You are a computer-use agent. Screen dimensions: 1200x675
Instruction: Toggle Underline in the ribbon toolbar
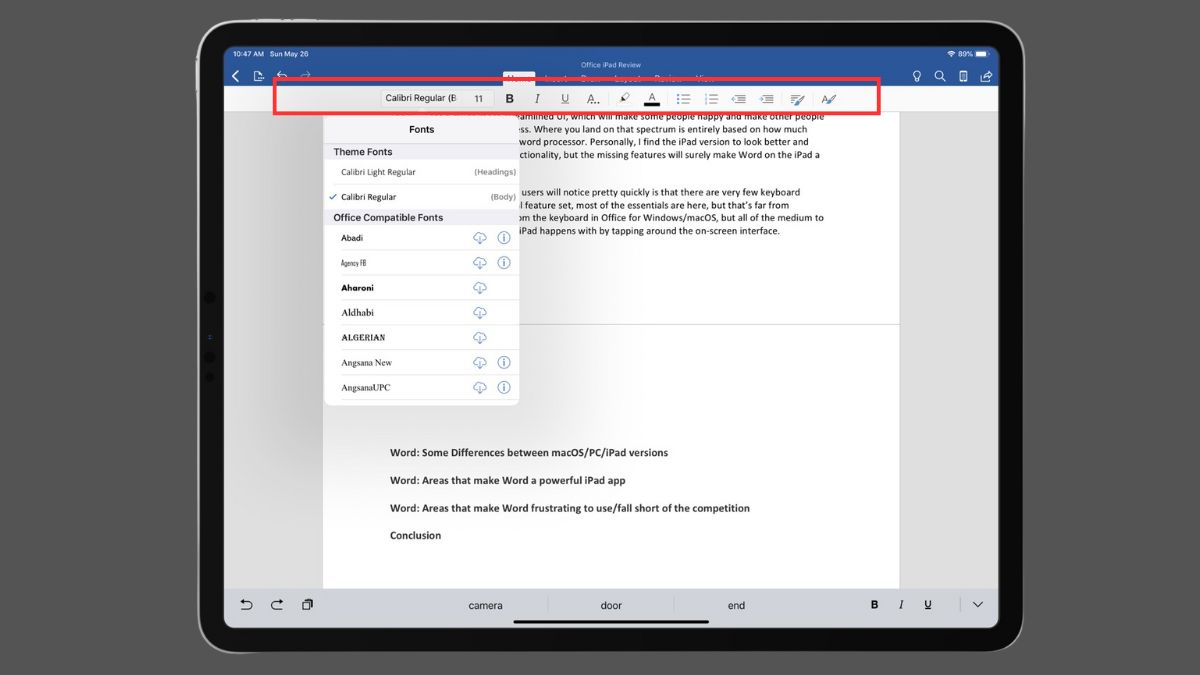pos(565,99)
